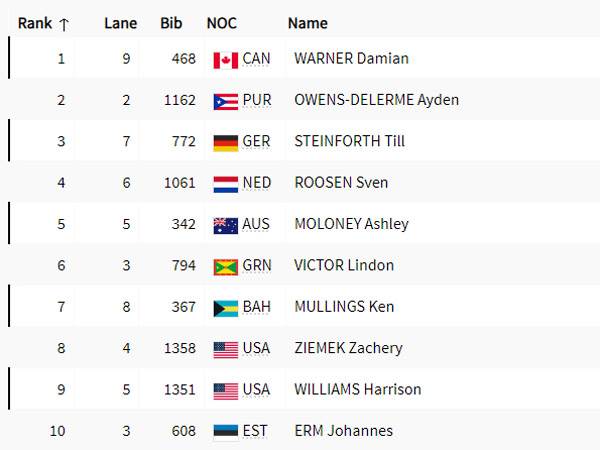Click the Canada flag icon
600x450 pixels.
pos(225,60)
